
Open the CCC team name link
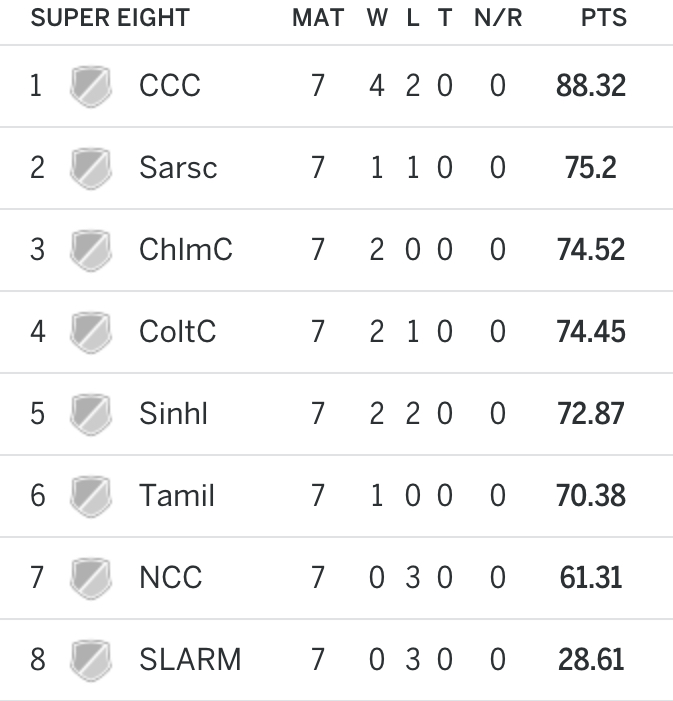(x=170, y=86)
